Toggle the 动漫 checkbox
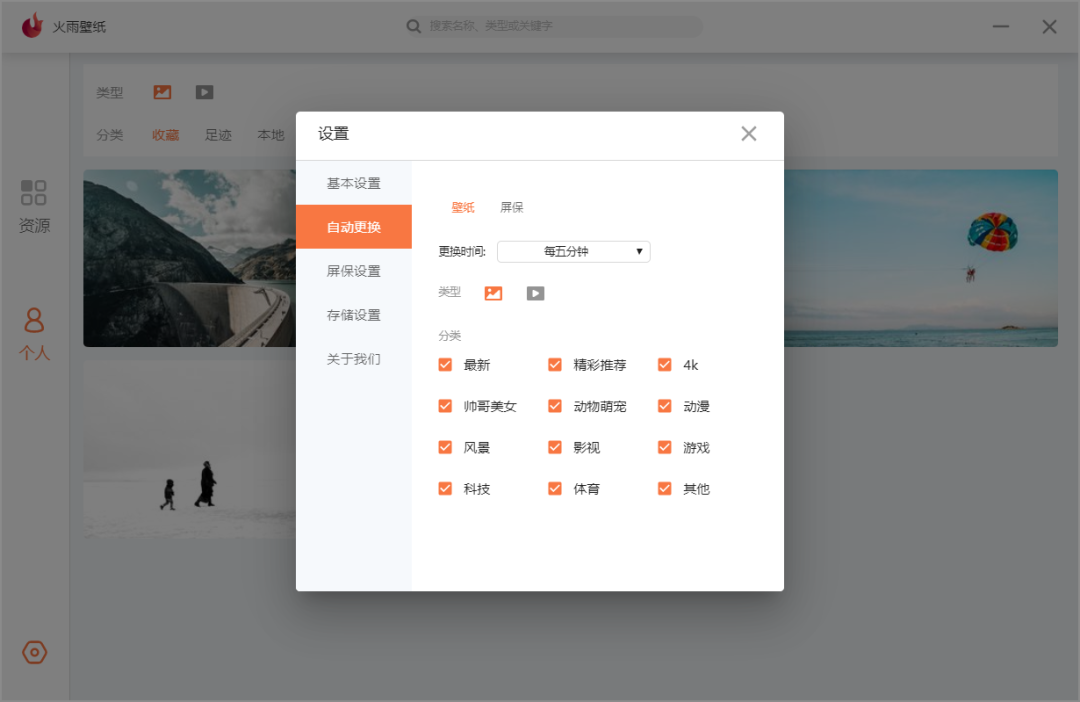Screen dimensions: 1080x702 (665, 406)
